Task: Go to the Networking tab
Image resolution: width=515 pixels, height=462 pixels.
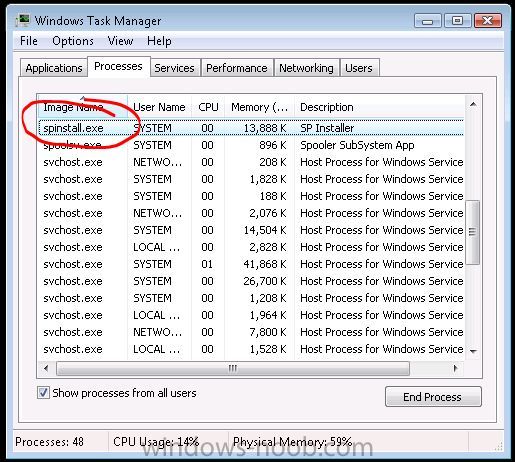Action: pyautogui.click(x=306, y=68)
